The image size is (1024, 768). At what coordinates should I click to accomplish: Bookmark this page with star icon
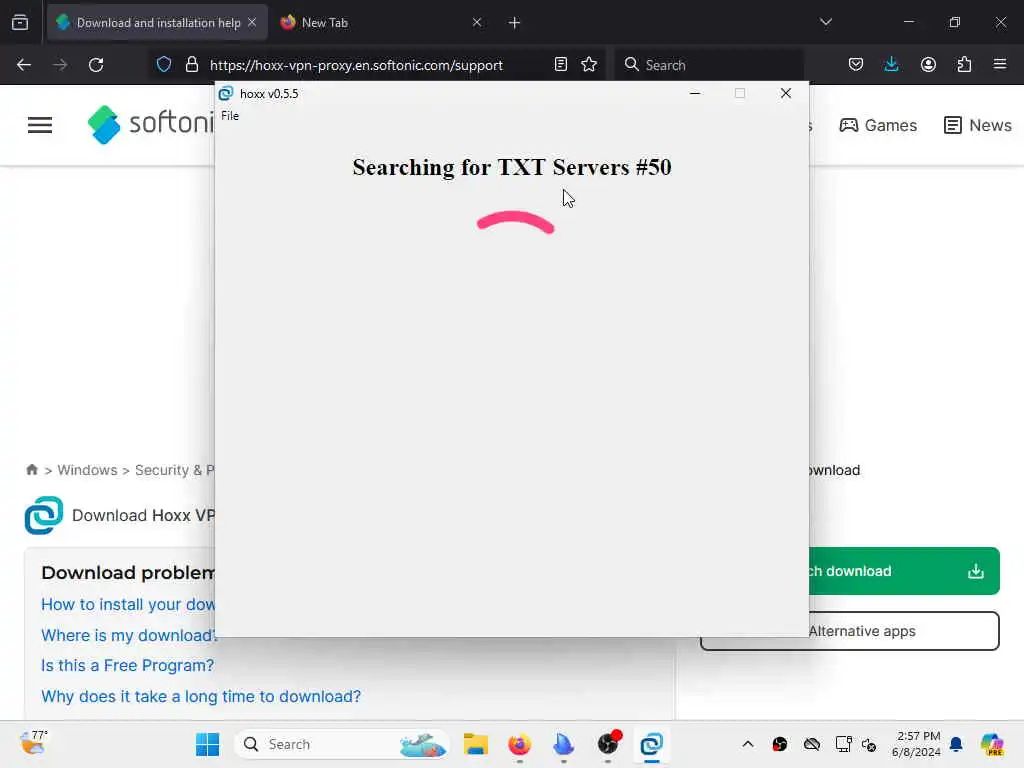point(589,65)
